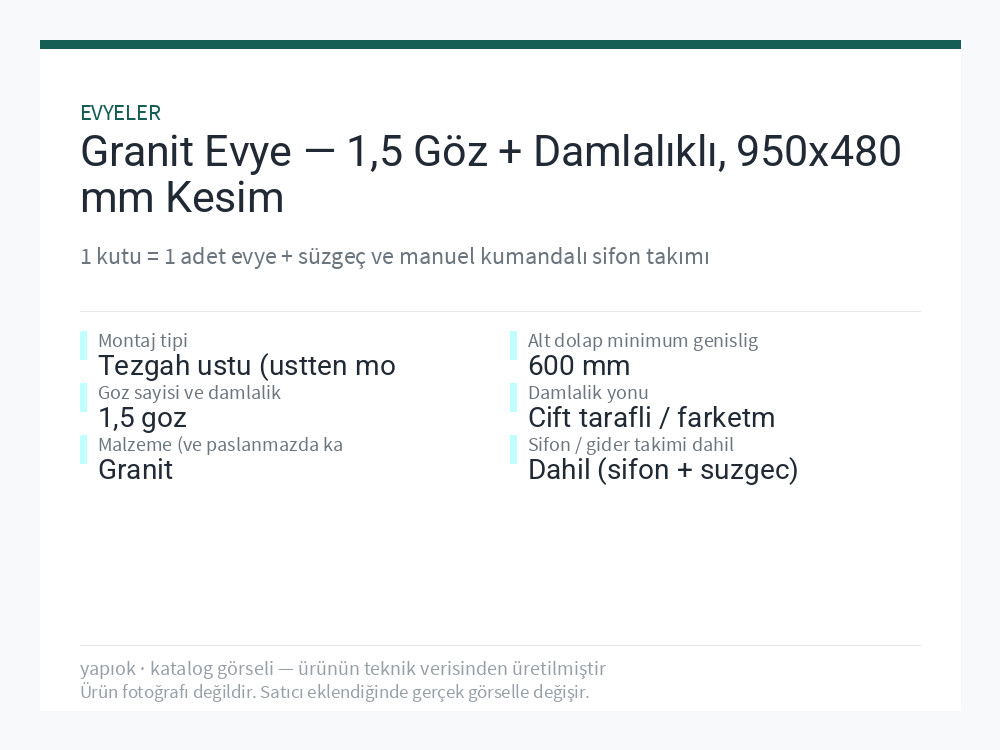The width and height of the screenshot is (1000, 750).
Task: Select the Granit material value
Action: tap(135, 470)
